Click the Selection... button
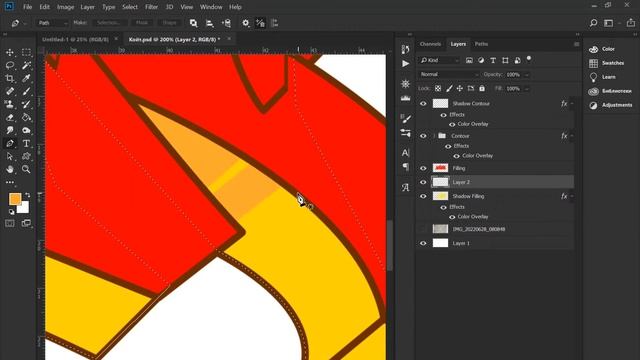This screenshot has height=360, width=640. pos(109,23)
